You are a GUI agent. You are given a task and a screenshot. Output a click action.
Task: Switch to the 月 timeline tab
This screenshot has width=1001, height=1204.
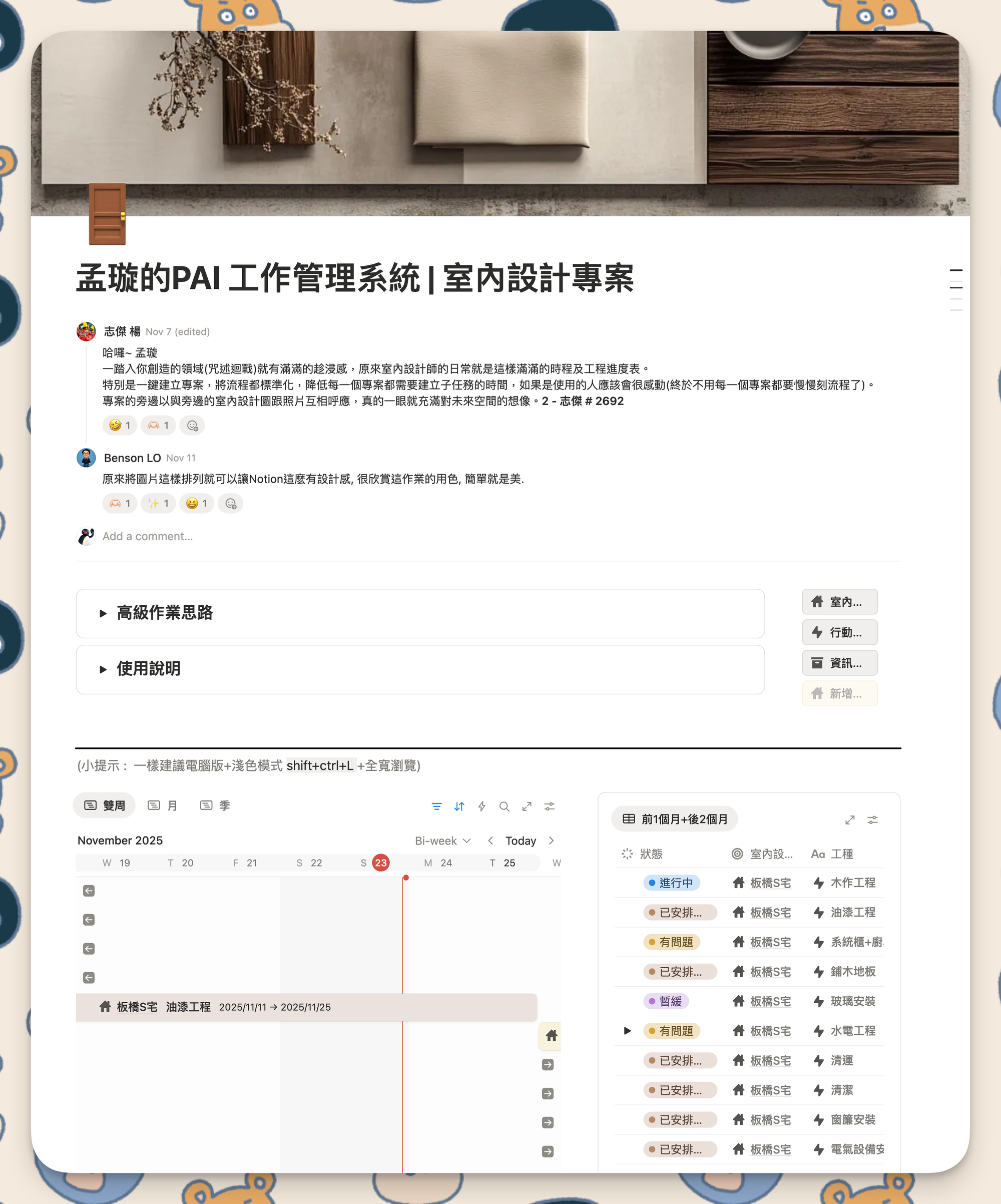(163, 806)
